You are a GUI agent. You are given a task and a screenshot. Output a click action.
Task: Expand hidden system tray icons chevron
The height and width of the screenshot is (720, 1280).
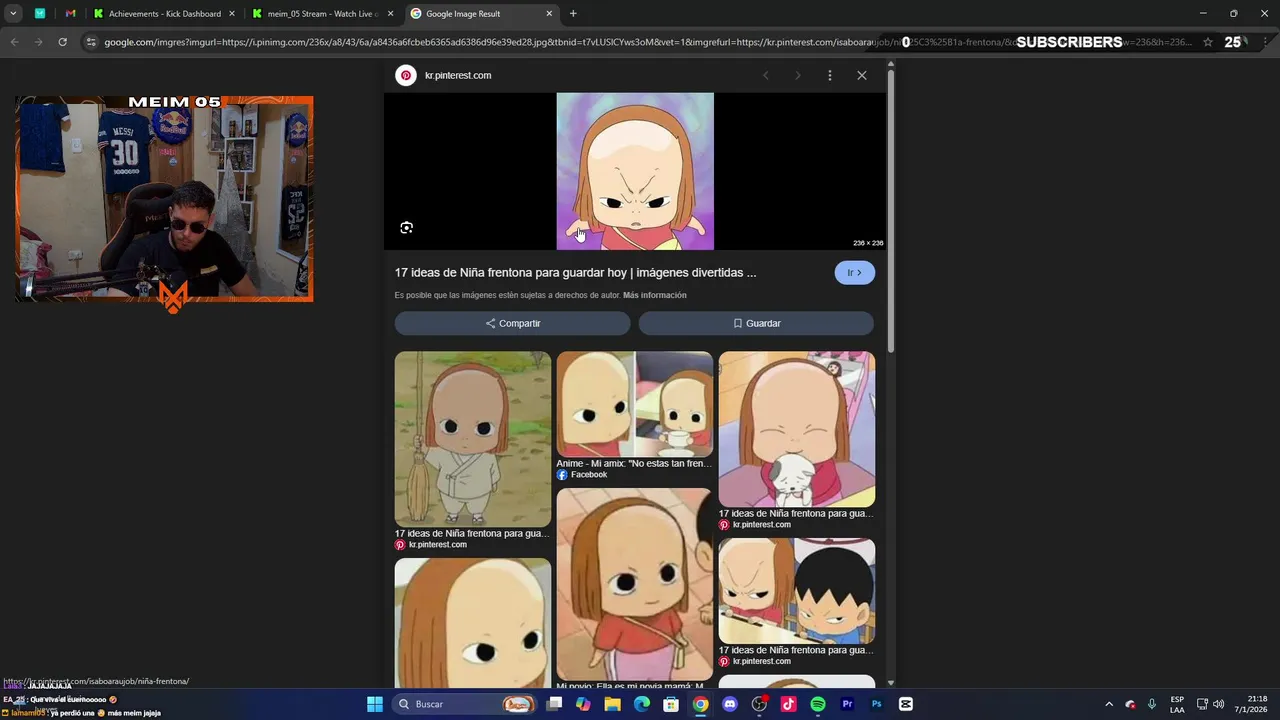pyautogui.click(x=1108, y=704)
